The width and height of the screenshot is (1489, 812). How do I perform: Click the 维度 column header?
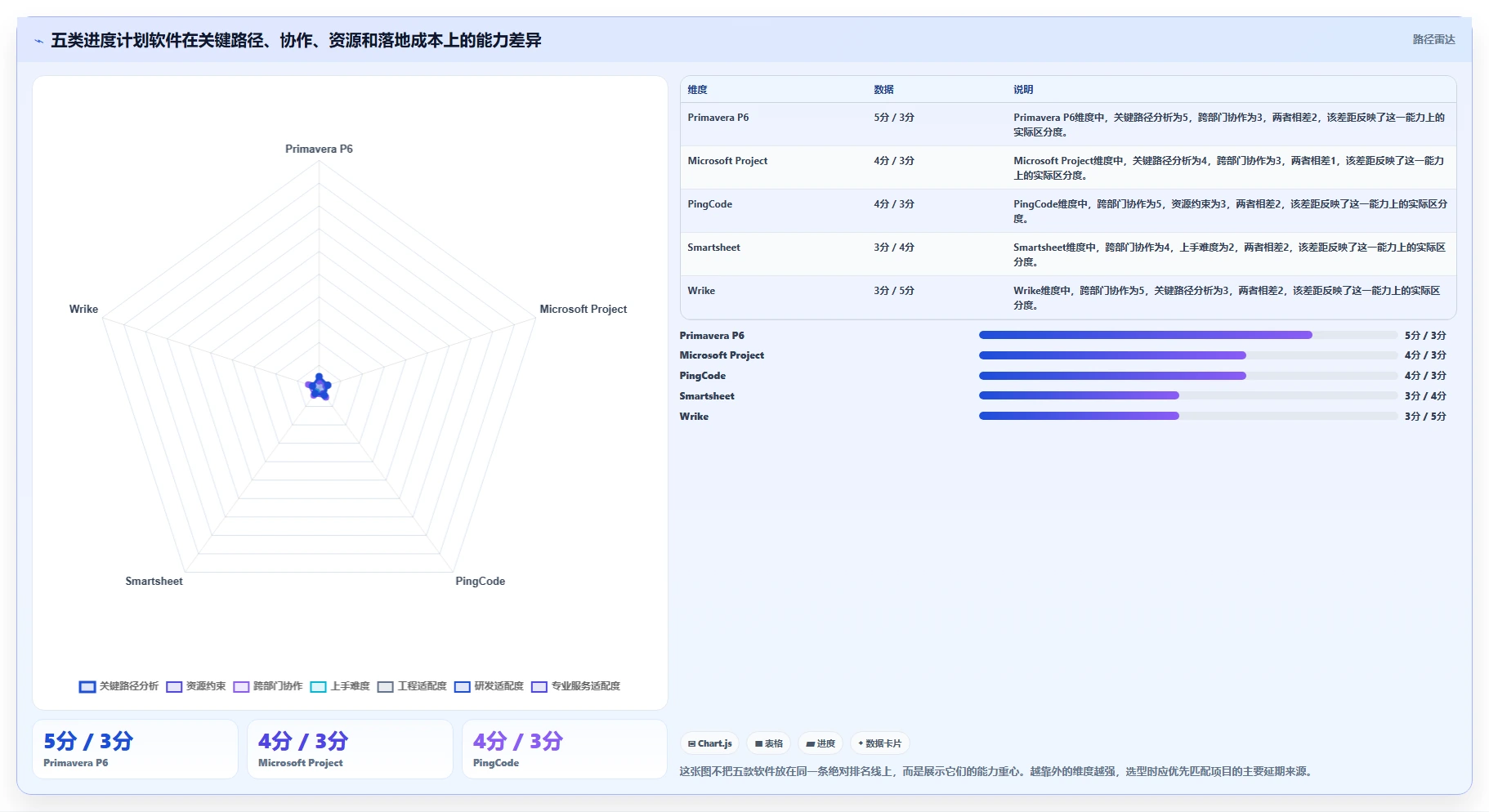coord(697,90)
